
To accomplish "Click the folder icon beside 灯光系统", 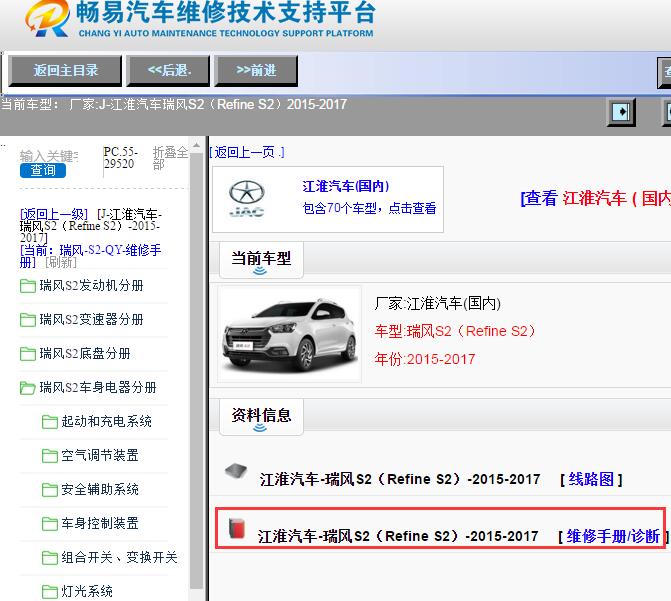I will pyautogui.click(x=50, y=592).
